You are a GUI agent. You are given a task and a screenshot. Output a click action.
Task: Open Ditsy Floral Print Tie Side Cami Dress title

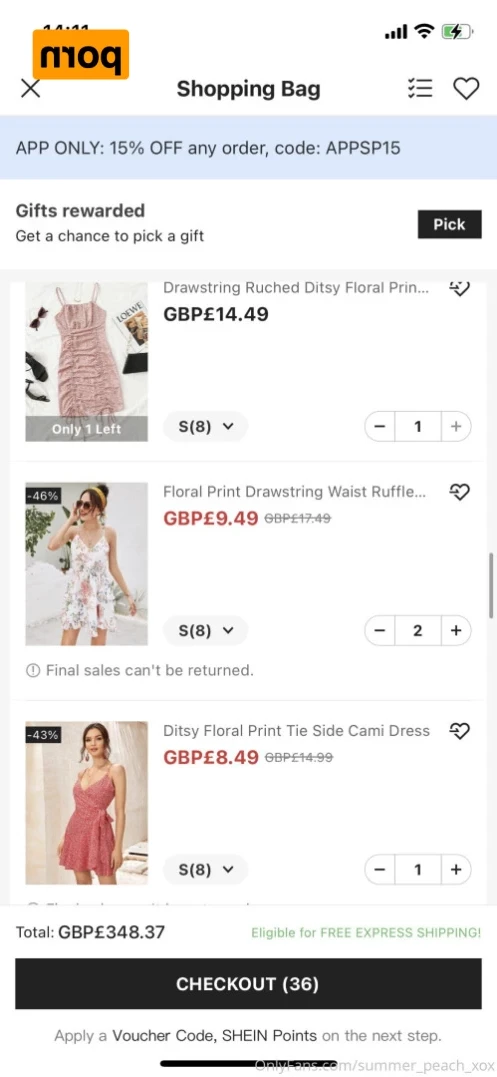pyautogui.click(x=297, y=731)
